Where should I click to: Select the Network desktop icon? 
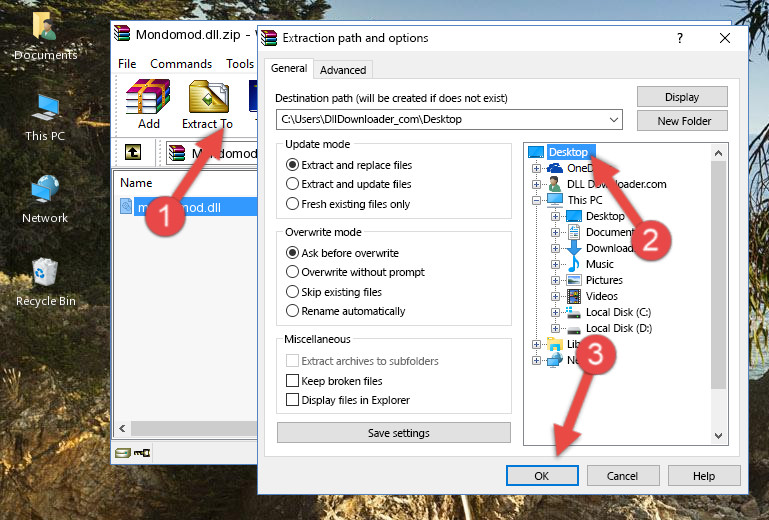point(45,199)
